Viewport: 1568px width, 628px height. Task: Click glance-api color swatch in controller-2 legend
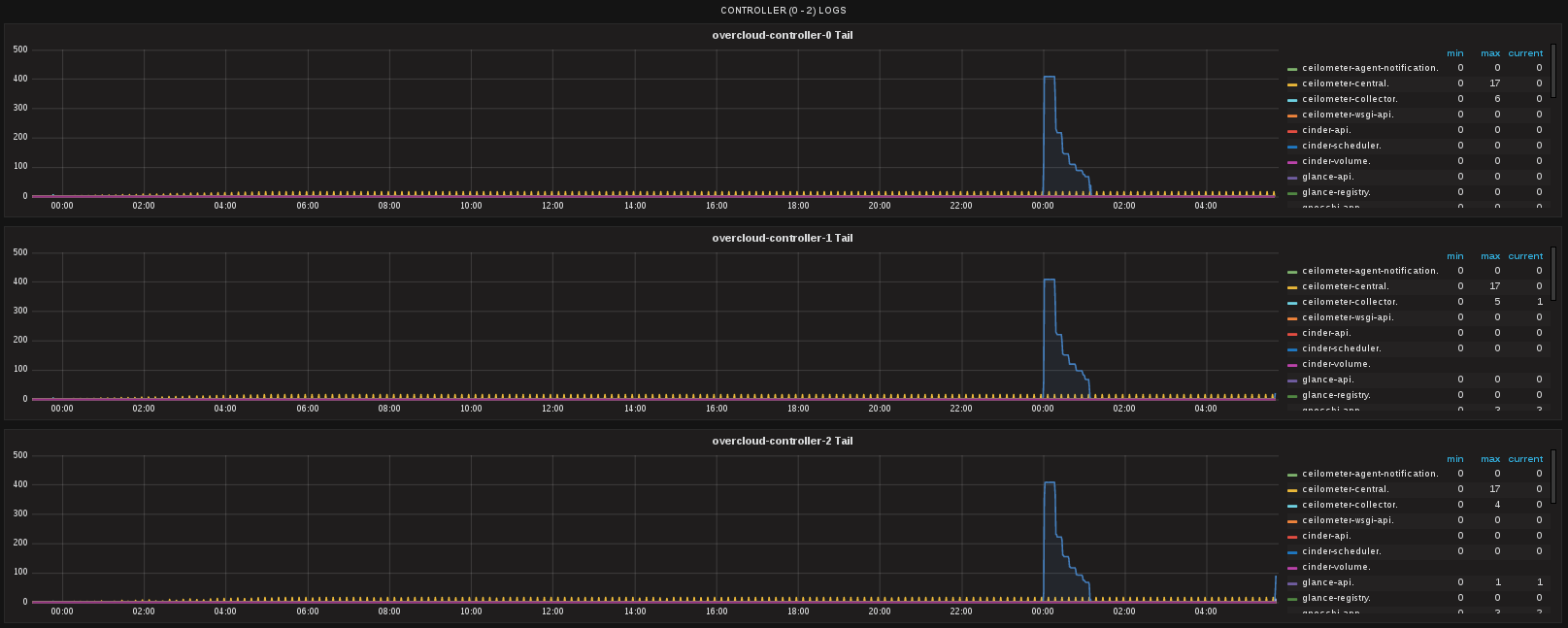1292,583
